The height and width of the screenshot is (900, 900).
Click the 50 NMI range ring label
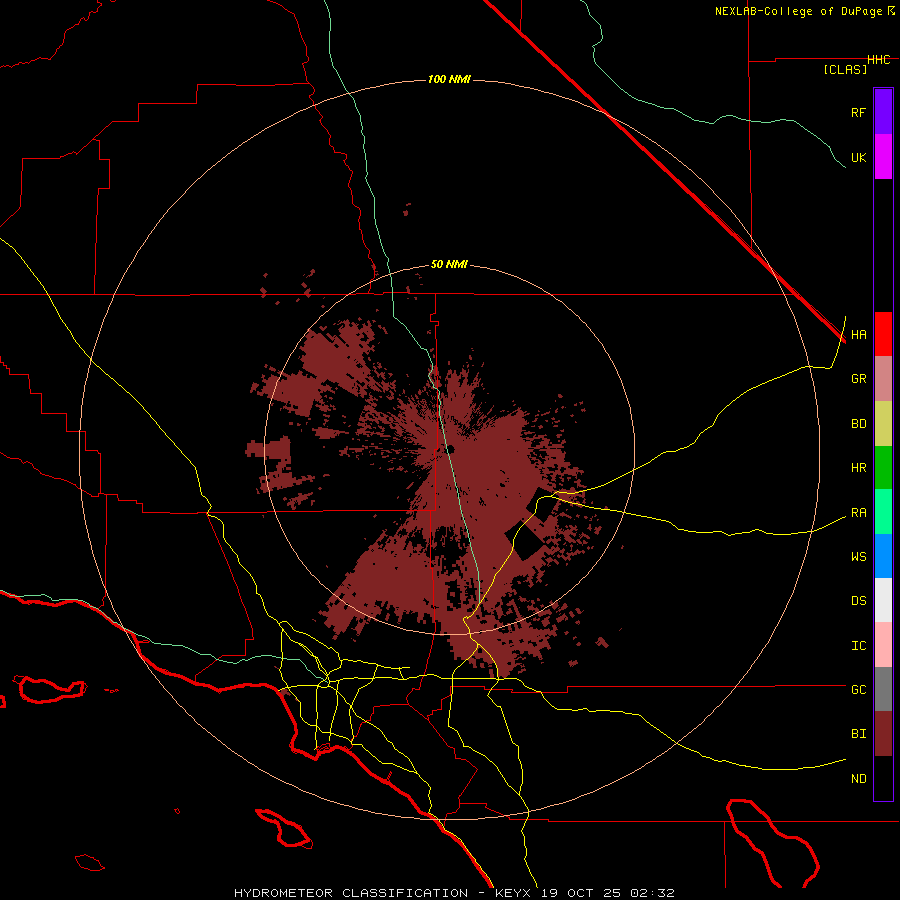(x=449, y=265)
